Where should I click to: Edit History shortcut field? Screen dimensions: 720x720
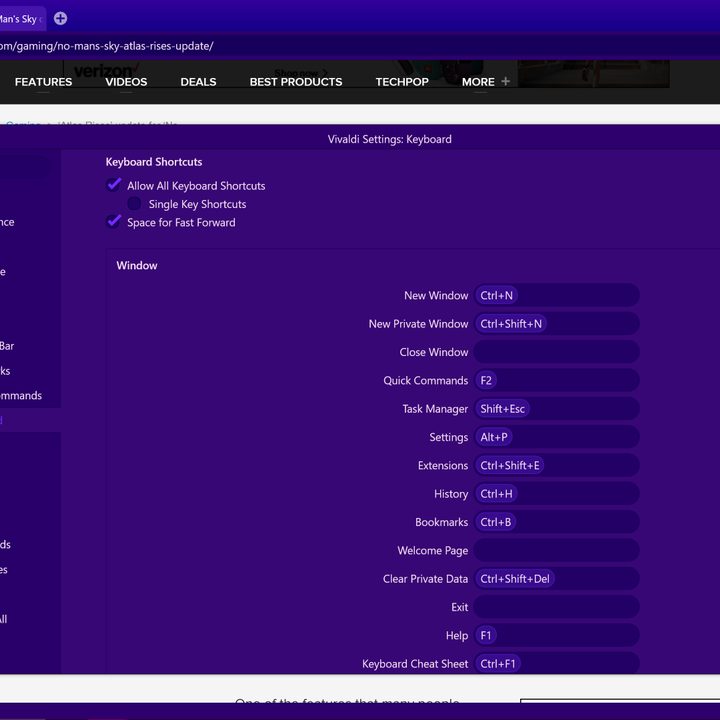pos(557,494)
